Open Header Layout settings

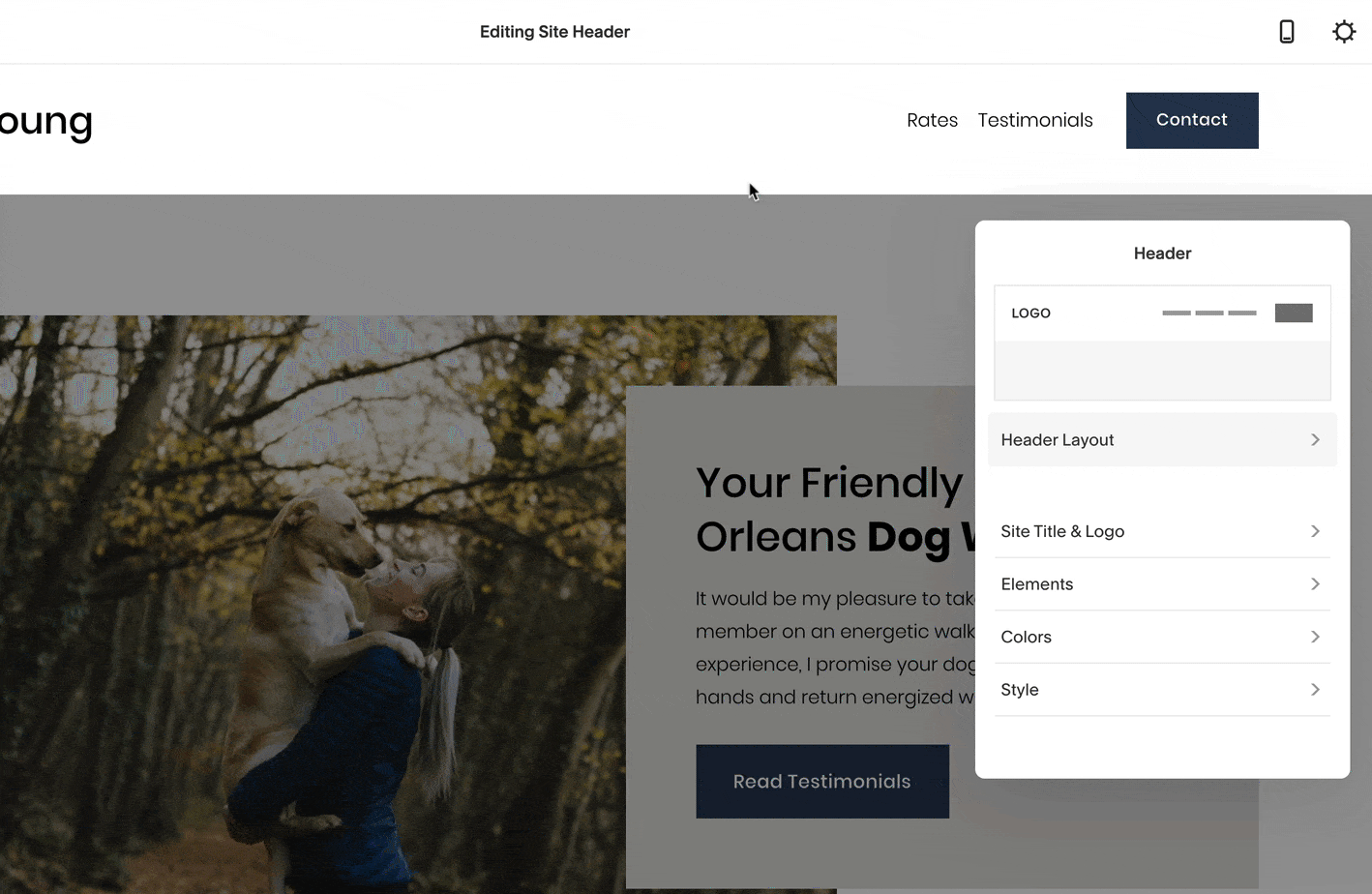click(1162, 440)
